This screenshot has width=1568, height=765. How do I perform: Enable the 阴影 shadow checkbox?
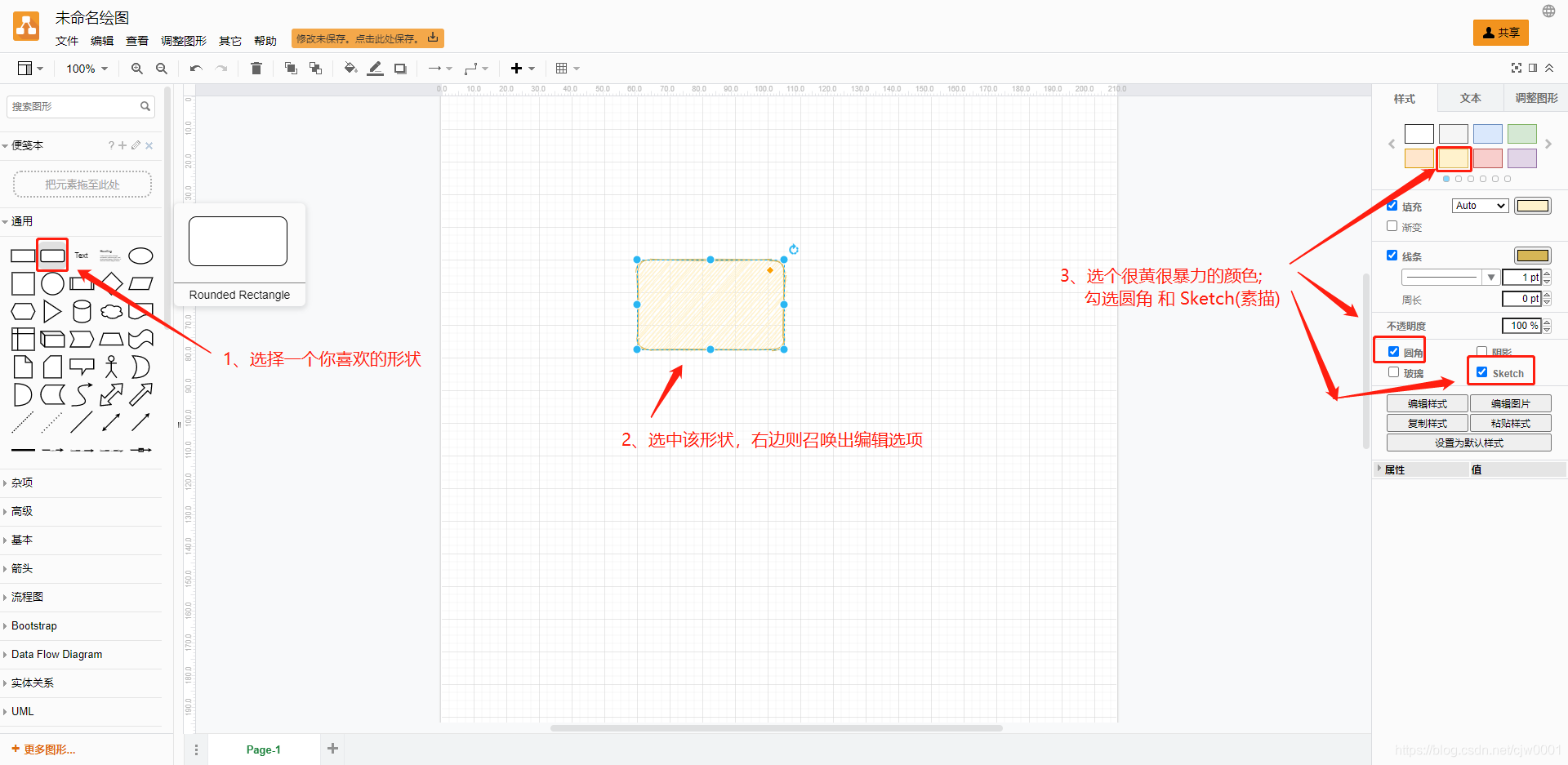point(1481,352)
